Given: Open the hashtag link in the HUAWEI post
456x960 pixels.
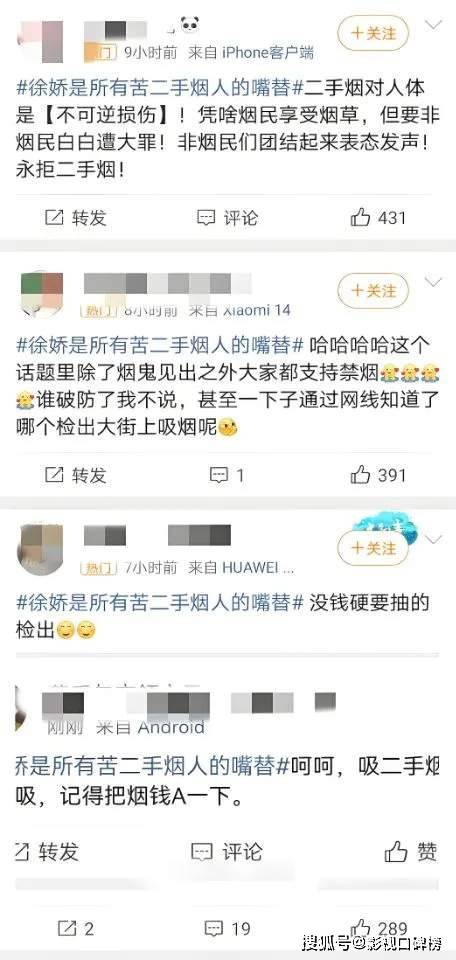Looking at the screenshot, I should pyautogui.click(x=160, y=602).
